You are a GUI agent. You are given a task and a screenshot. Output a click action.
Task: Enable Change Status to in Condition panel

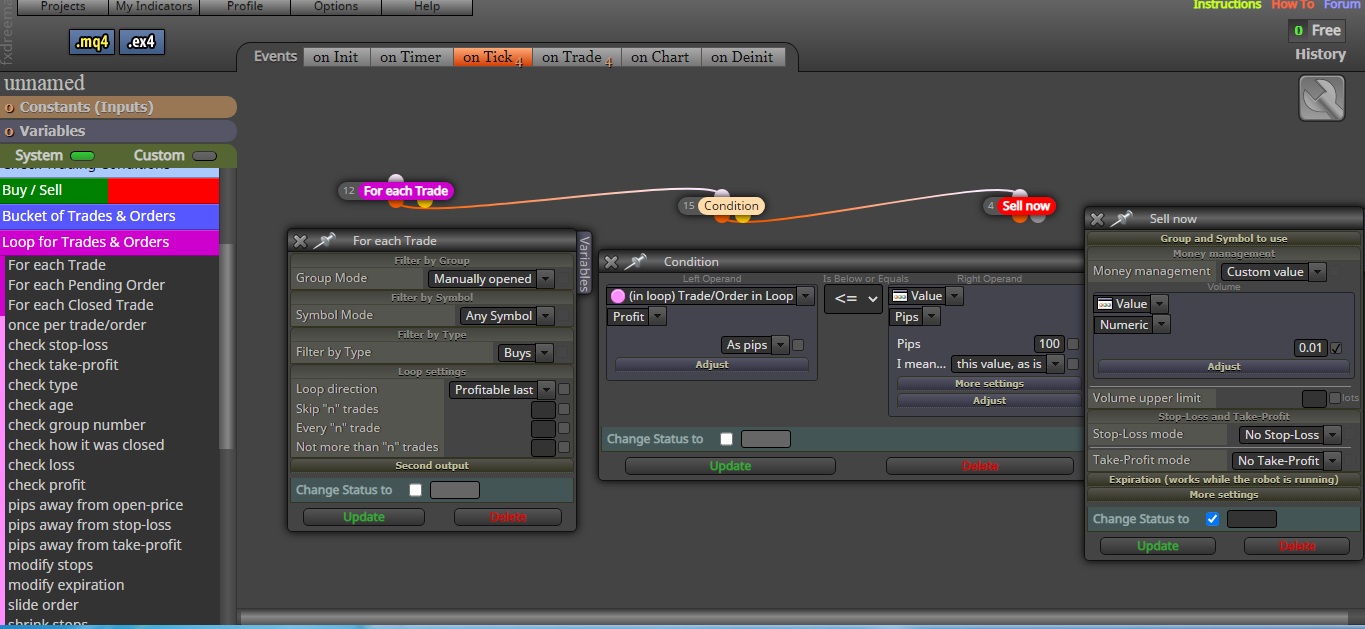pos(726,439)
